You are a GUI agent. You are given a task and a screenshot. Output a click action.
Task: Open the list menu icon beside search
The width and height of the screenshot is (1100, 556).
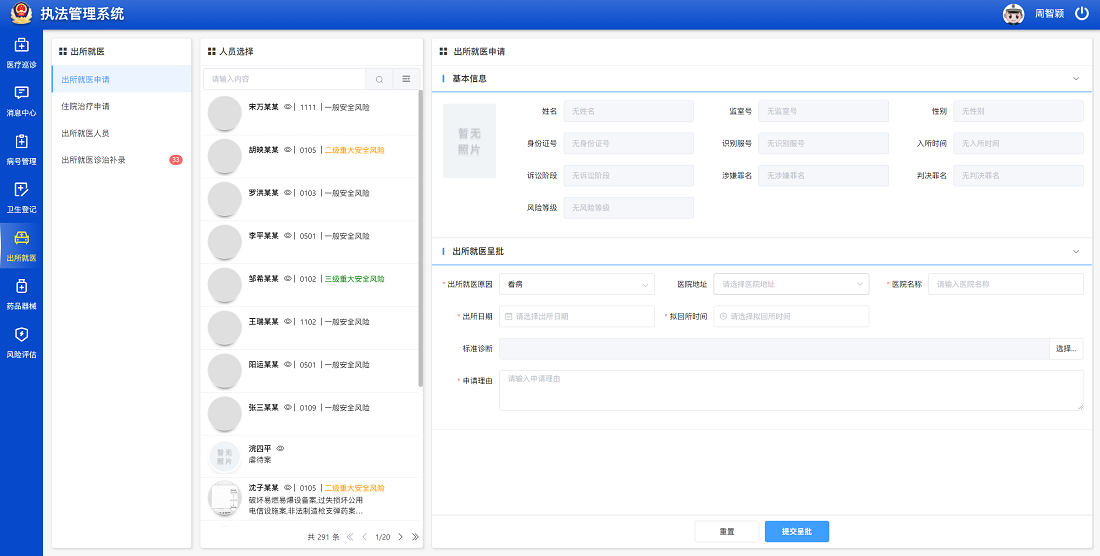pos(406,79)
